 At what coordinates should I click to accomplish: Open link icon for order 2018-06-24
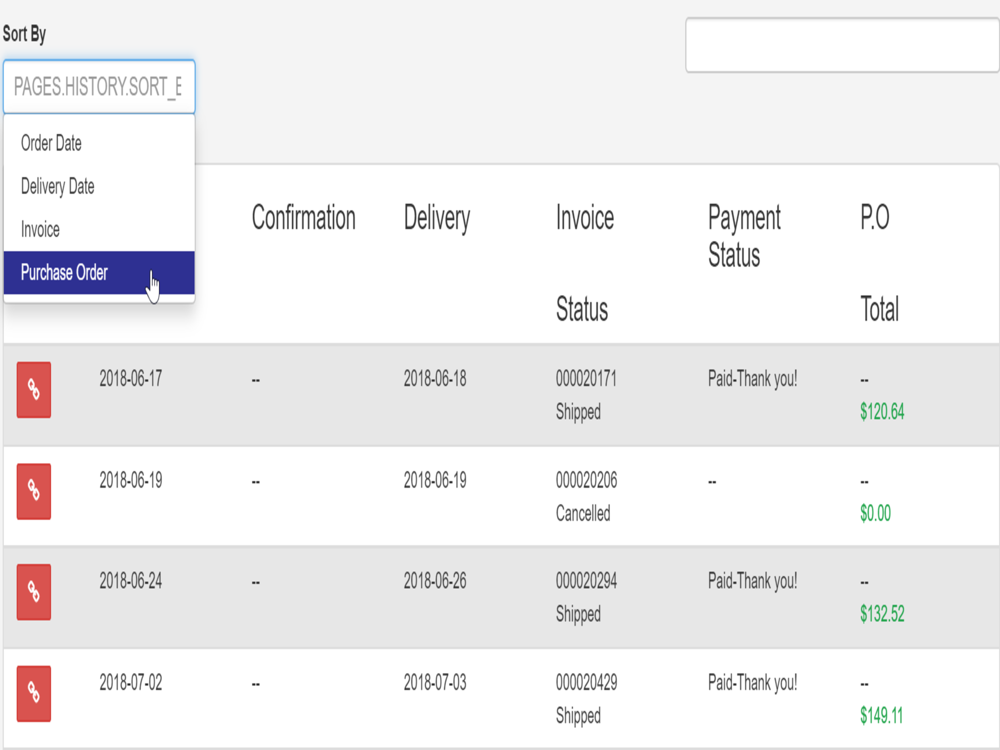click(34, 592)
